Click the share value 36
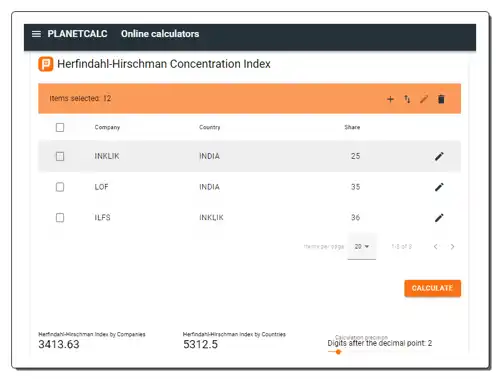This screenshot has width=500, height=379. (x=355, y=218)
